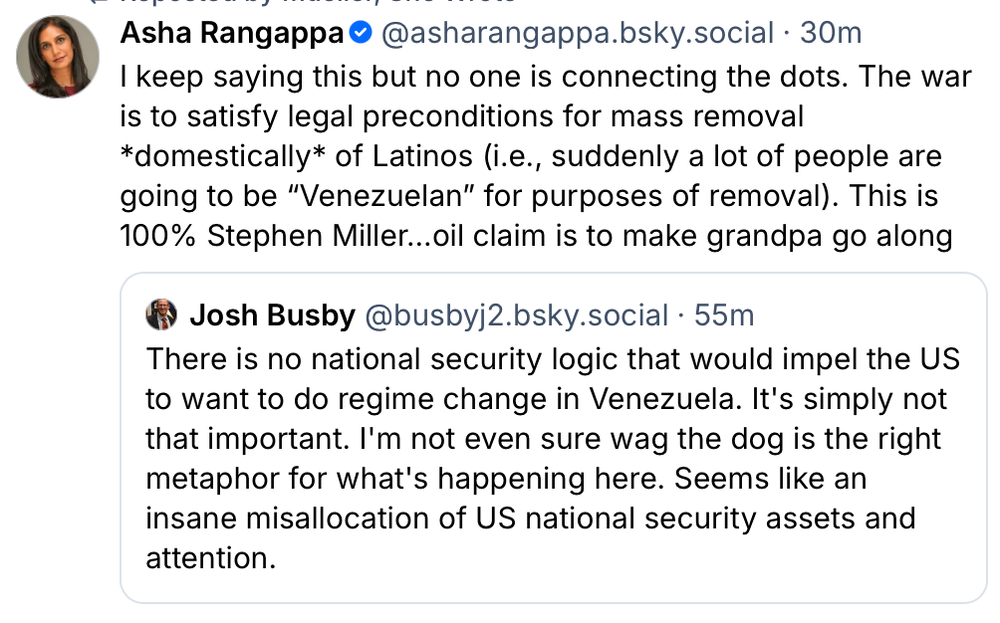Open the 55m quoted post timestamp
The image size is (1000, 623).
tap(724, 316)
